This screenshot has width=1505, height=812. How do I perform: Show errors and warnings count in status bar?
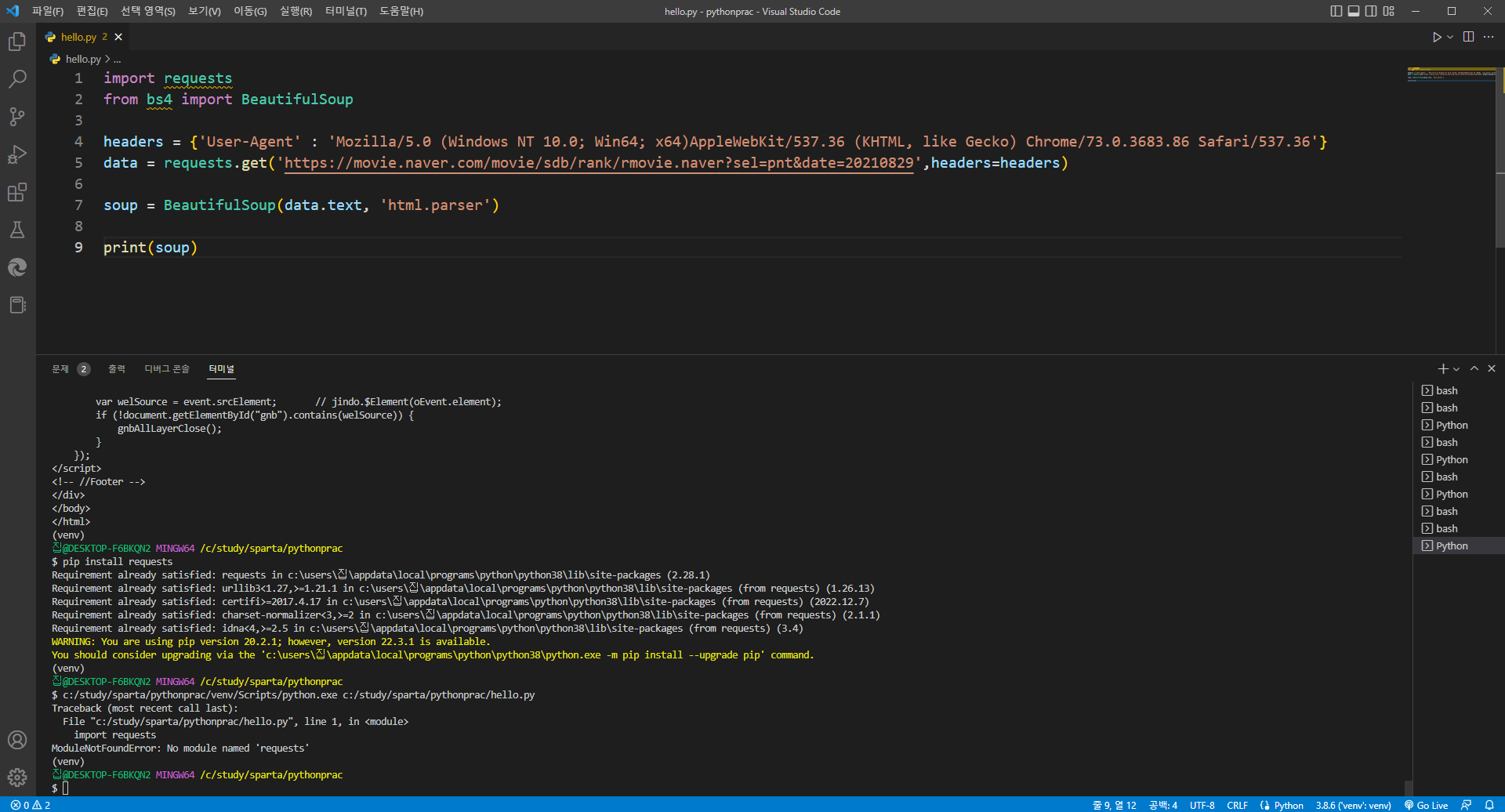tap(31, 805)
